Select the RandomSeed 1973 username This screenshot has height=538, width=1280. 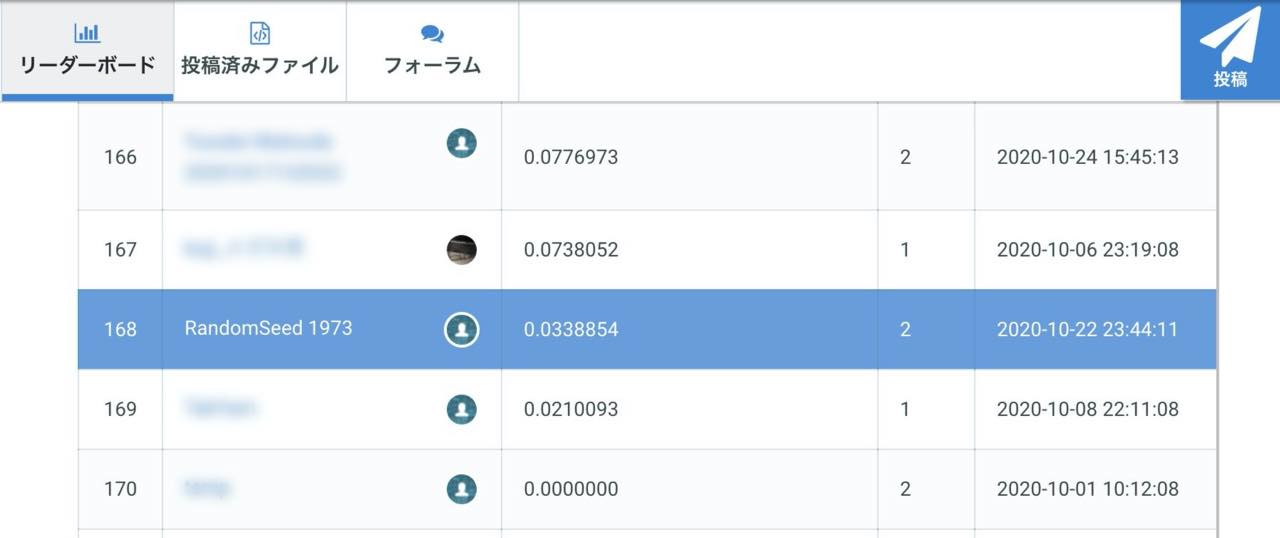coord(268,328)
